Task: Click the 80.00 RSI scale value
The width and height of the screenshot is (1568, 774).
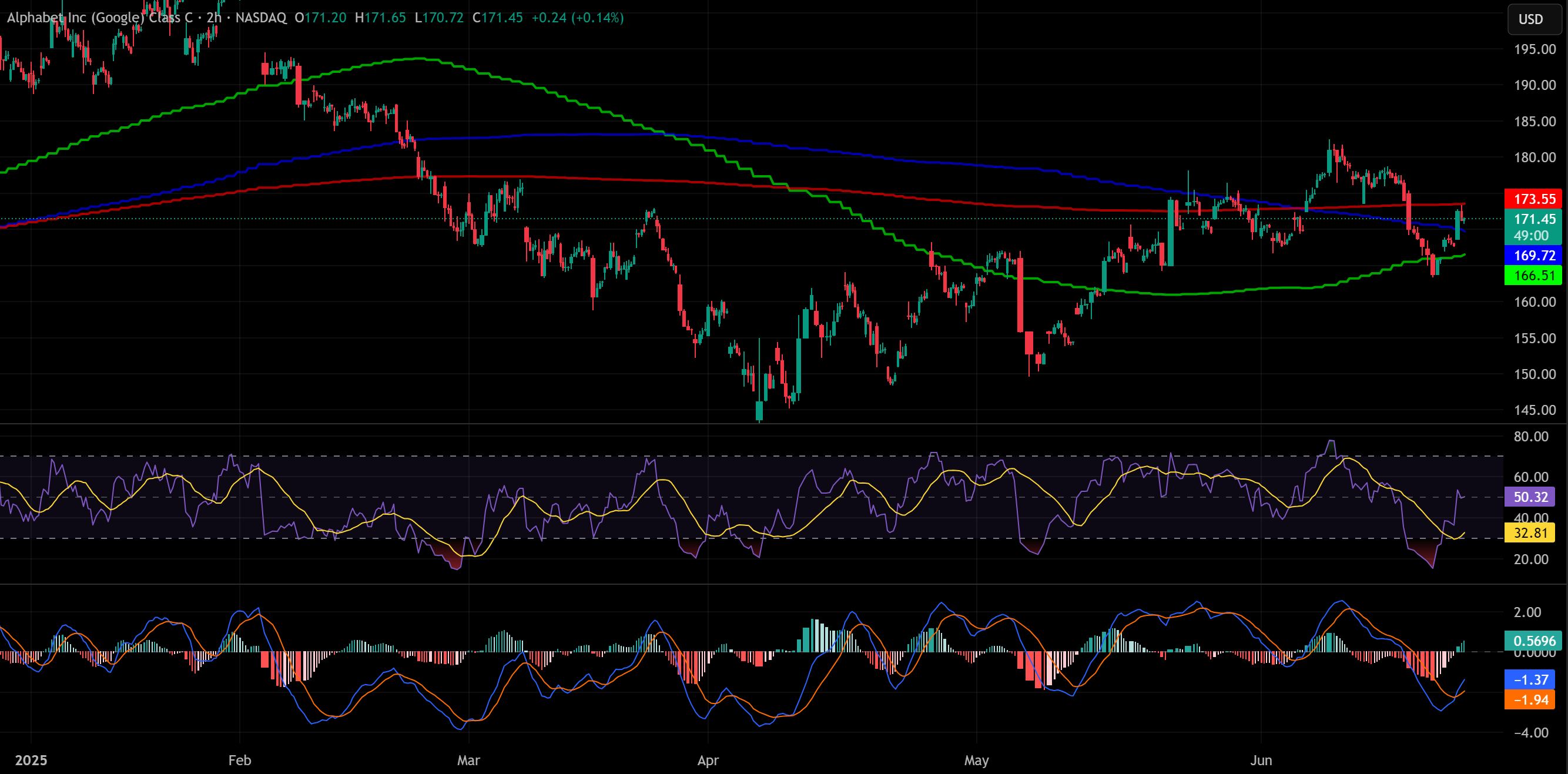Action: pos(1530,436)
